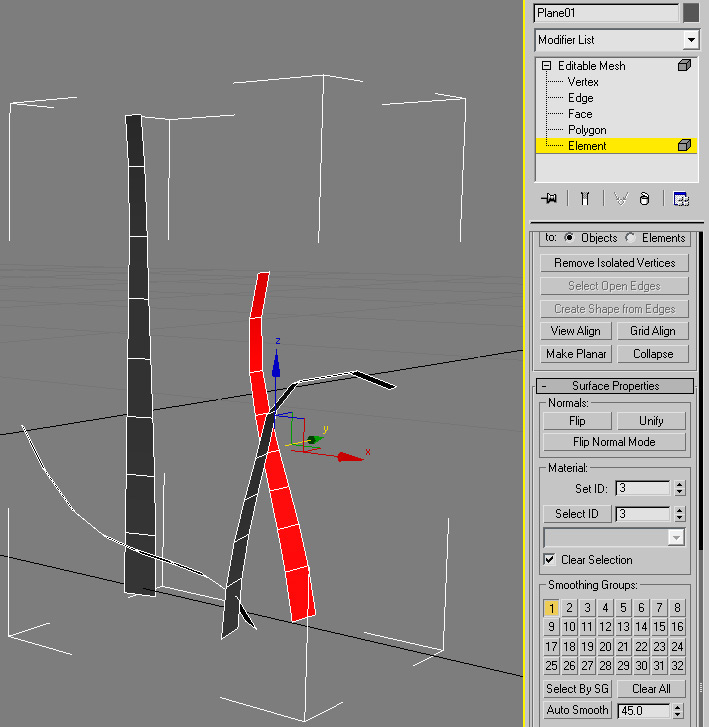Click the tall dark mesh strip

tap(138, 371)
